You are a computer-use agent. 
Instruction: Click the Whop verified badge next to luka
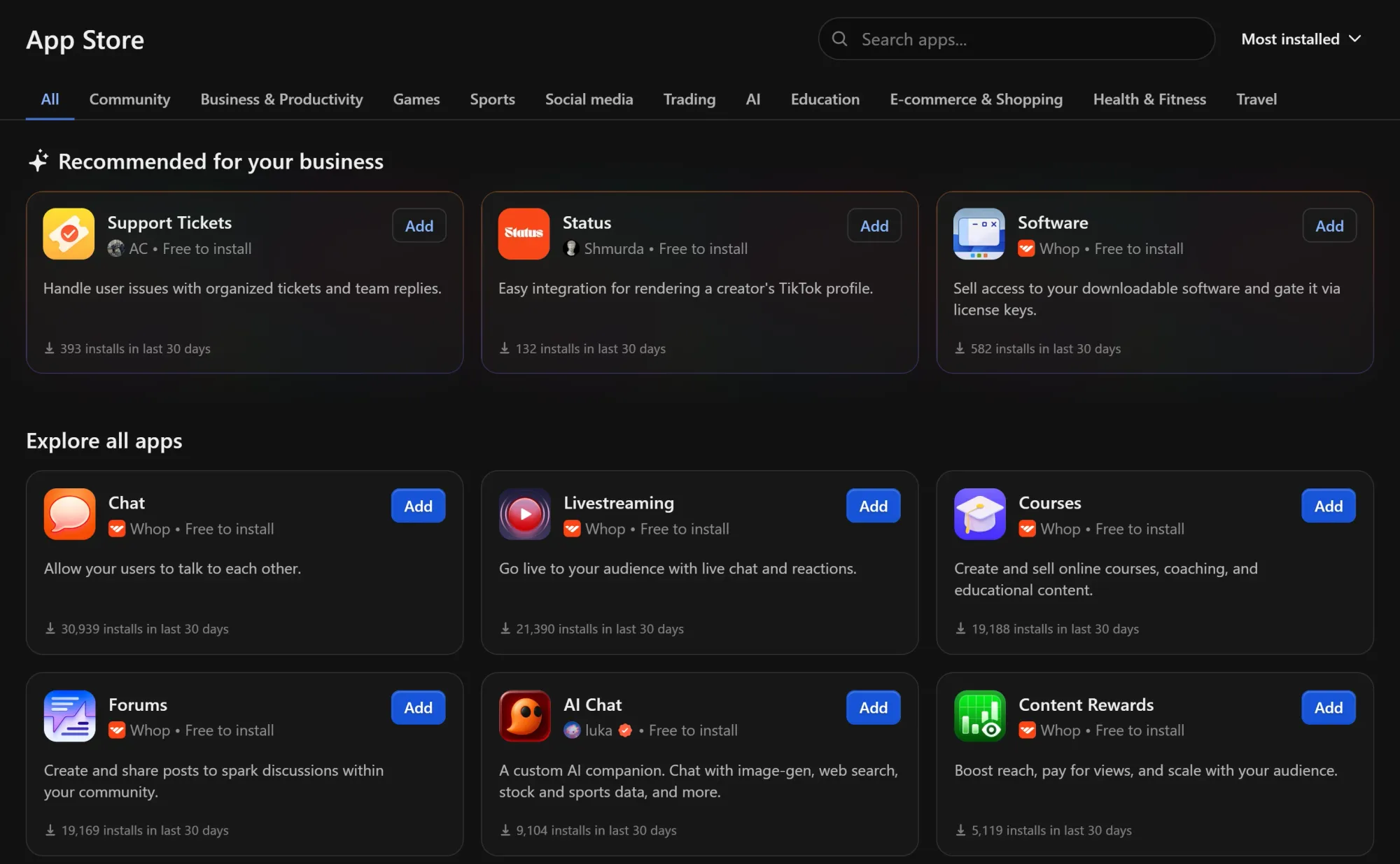[x=624, y=730]
